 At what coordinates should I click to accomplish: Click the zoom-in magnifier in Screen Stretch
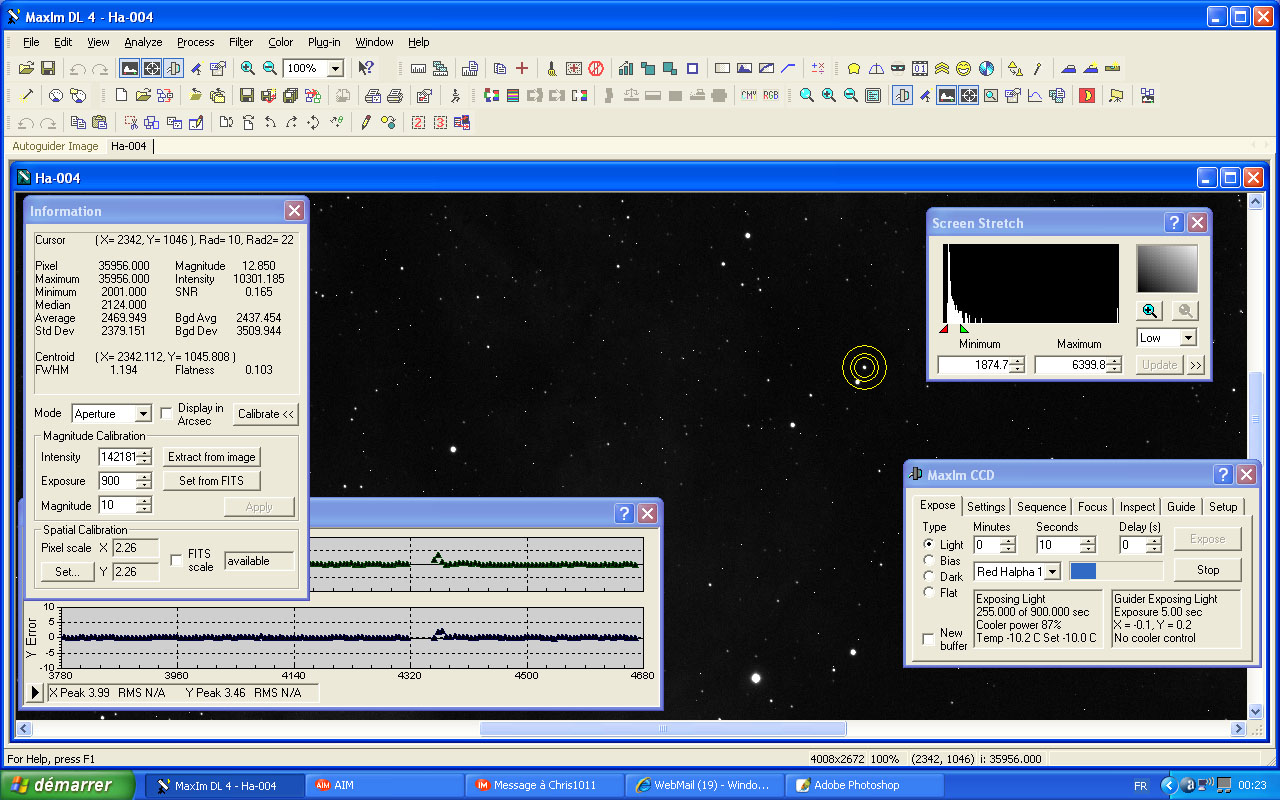pos(1150,310)
